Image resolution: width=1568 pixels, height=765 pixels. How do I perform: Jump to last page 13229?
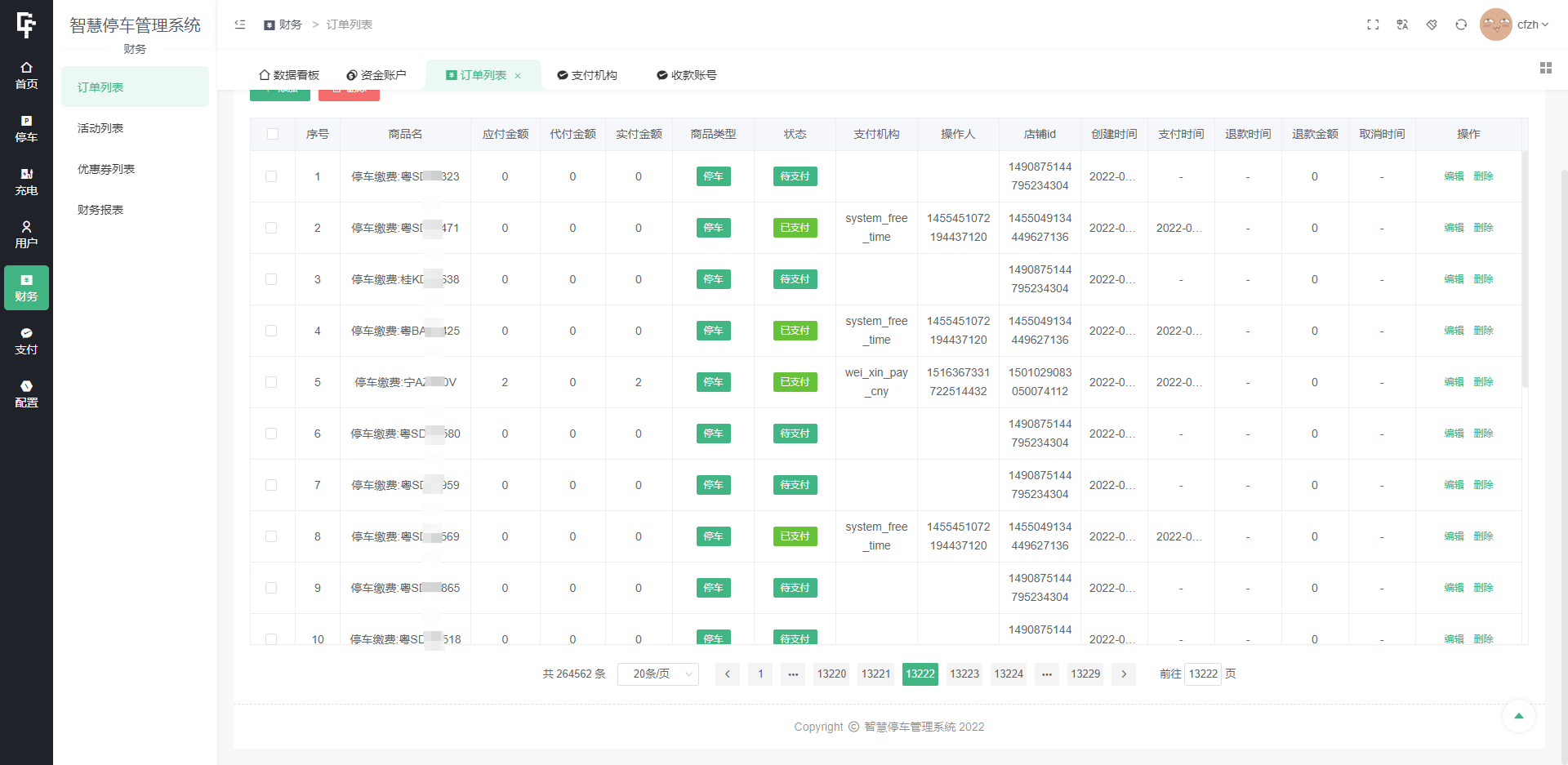1085,674
